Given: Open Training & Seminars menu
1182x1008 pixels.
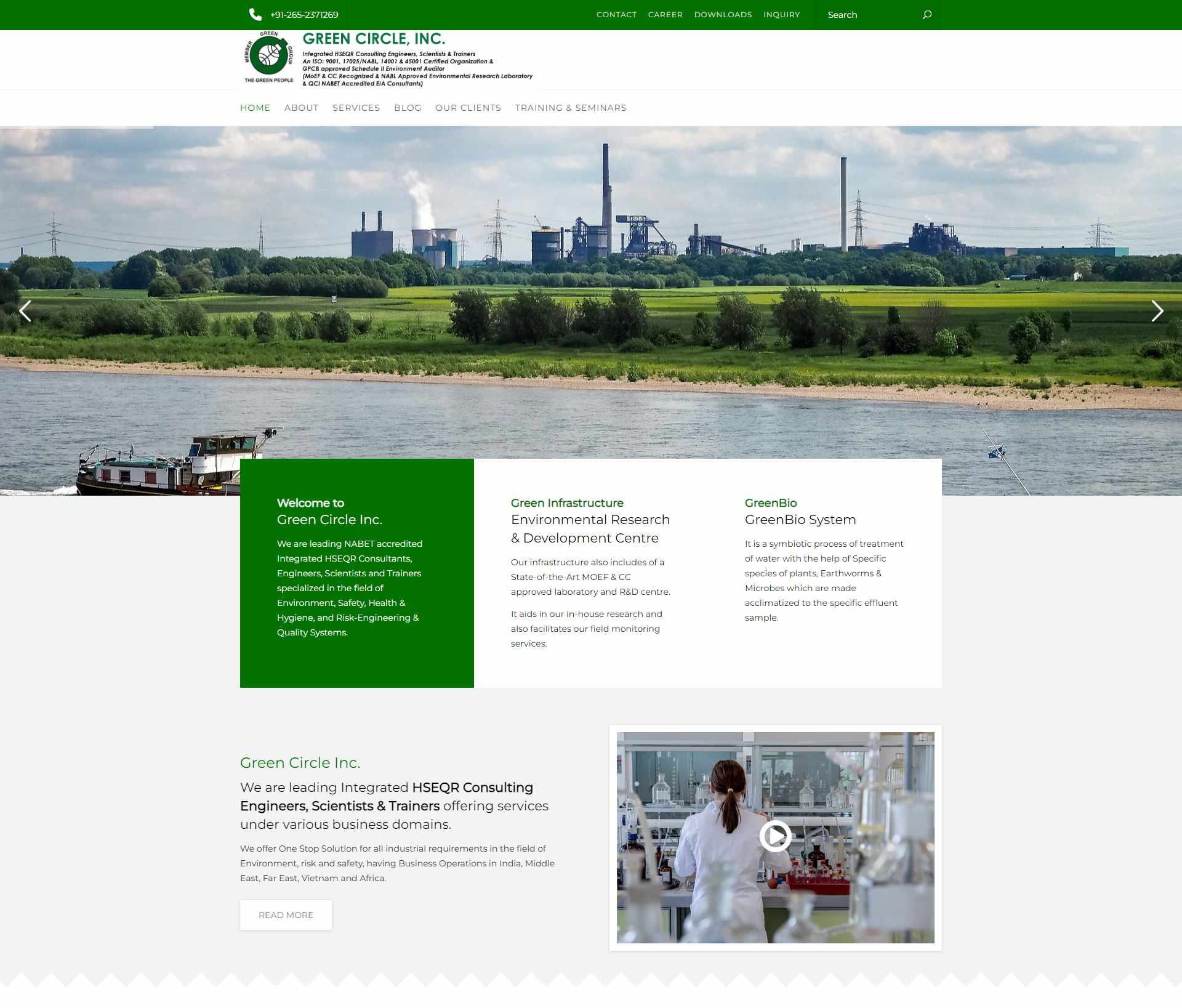Looking at the screenshot, I should [570, 108].
